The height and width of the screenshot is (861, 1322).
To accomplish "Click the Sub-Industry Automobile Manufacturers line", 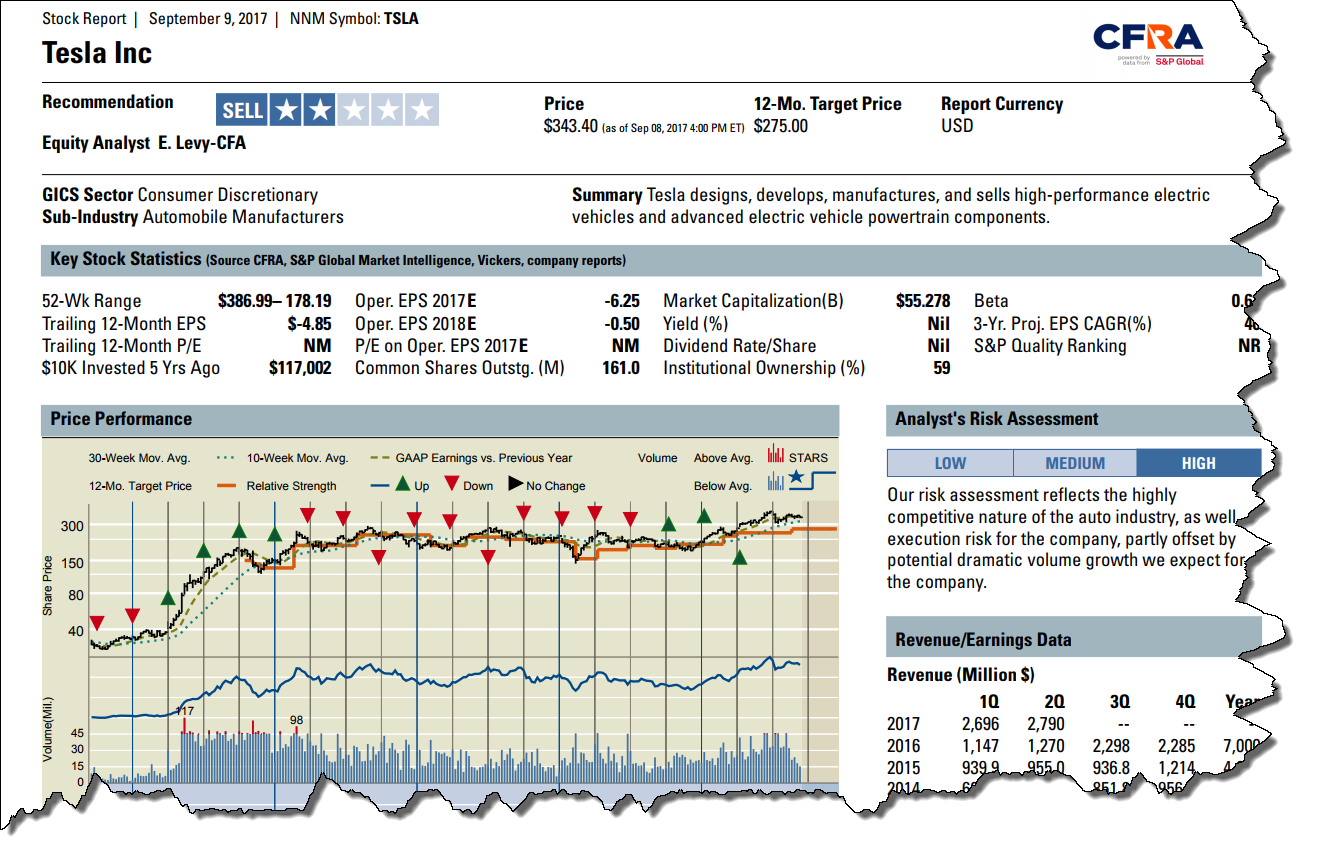I will [193, 217].
